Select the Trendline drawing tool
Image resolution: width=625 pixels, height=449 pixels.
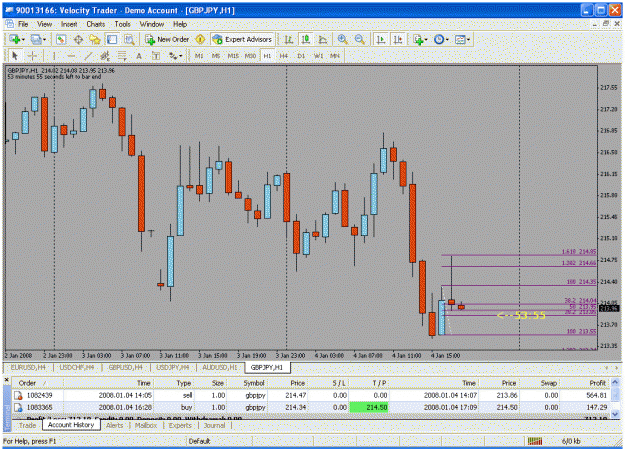coord(88,56)
